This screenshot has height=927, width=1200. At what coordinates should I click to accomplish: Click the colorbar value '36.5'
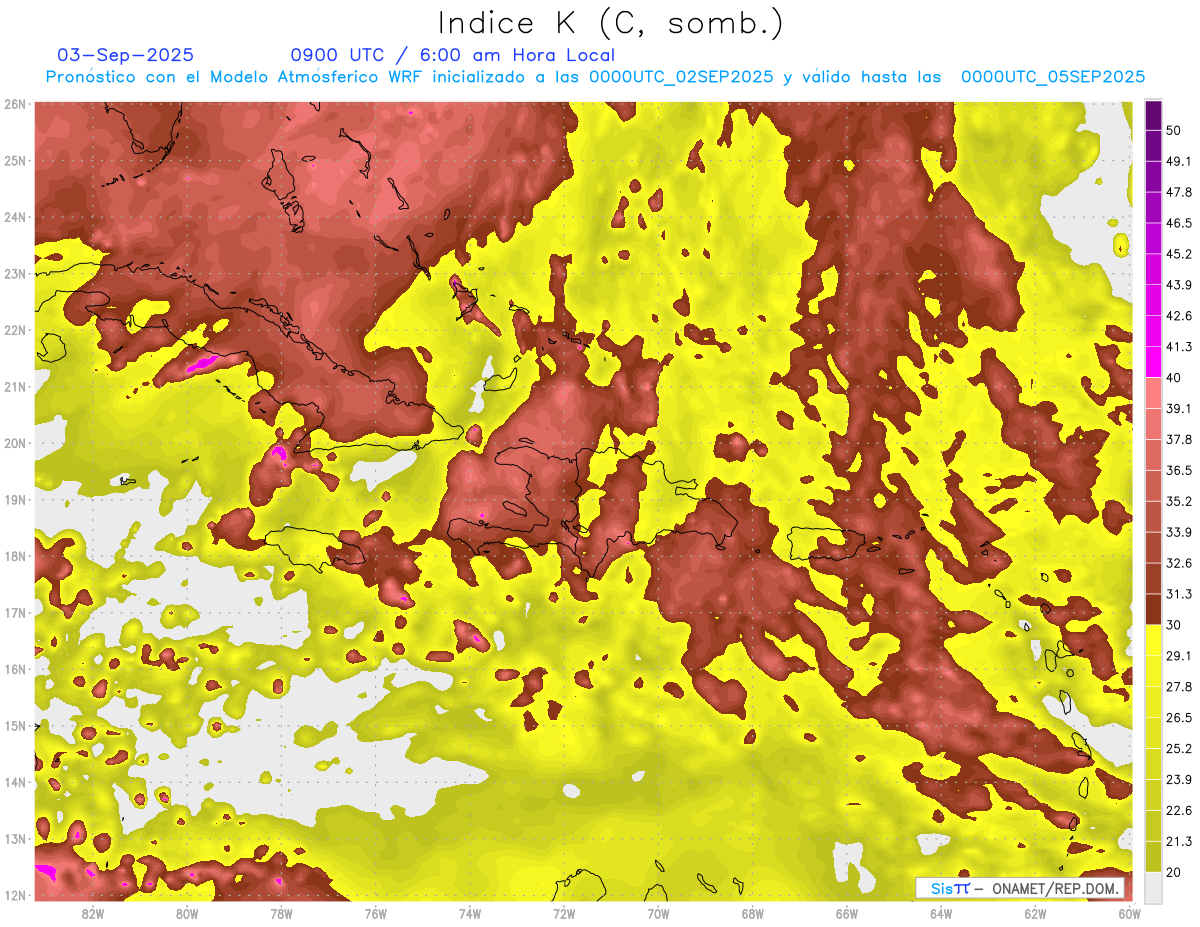1178,470
